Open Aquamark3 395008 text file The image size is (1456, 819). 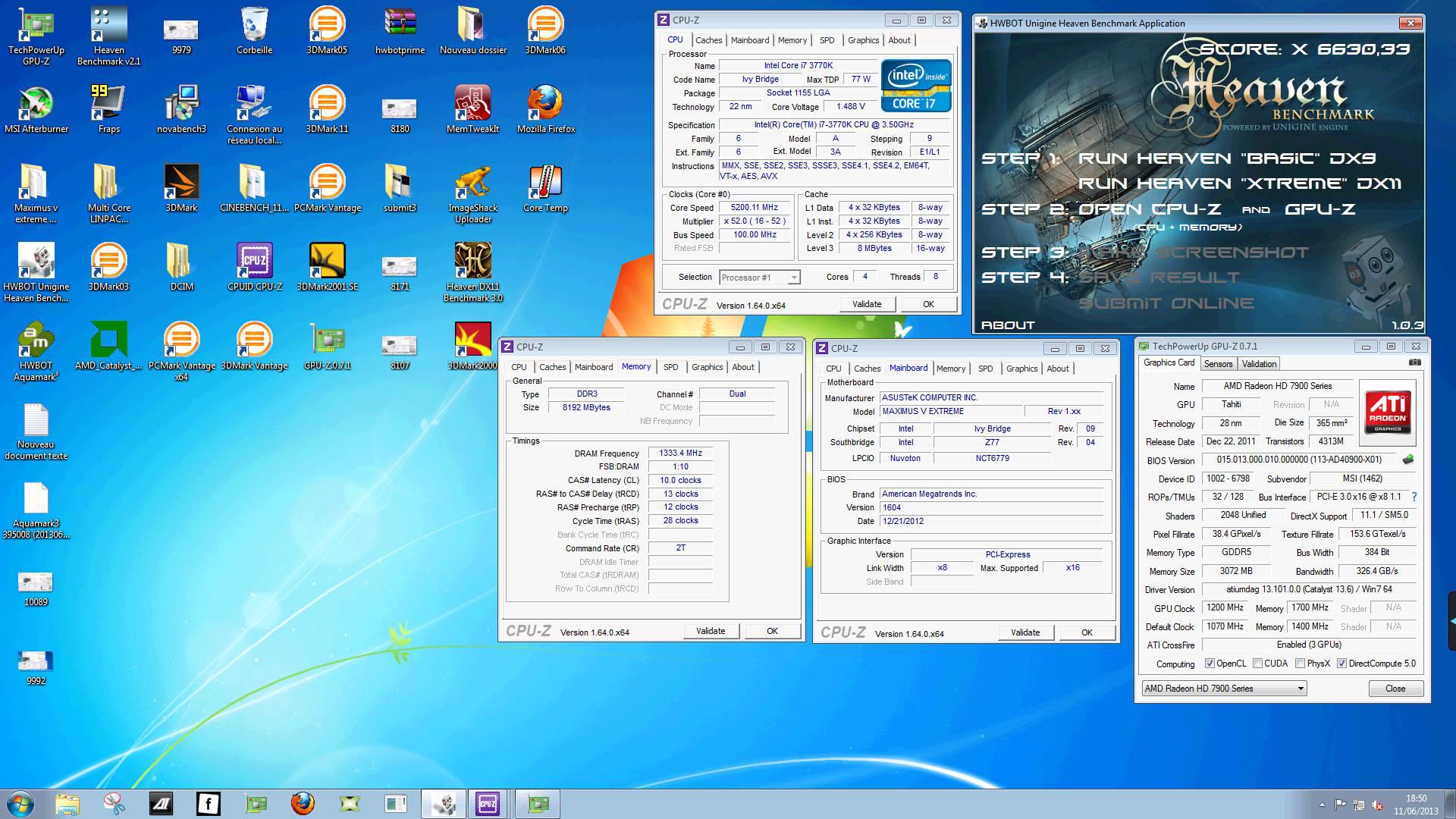(x=36, y=510)
